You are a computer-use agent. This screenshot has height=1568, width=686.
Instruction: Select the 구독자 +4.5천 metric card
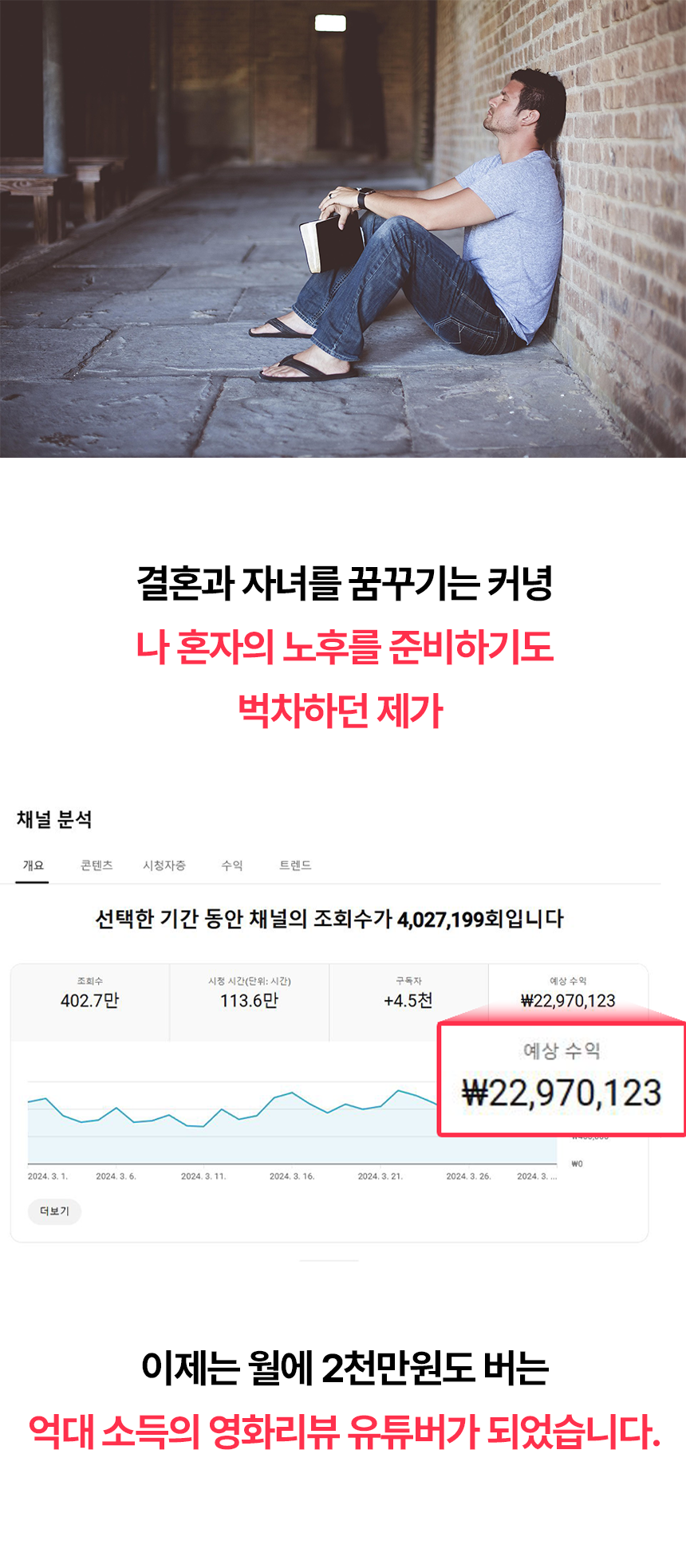(408, 1002)
